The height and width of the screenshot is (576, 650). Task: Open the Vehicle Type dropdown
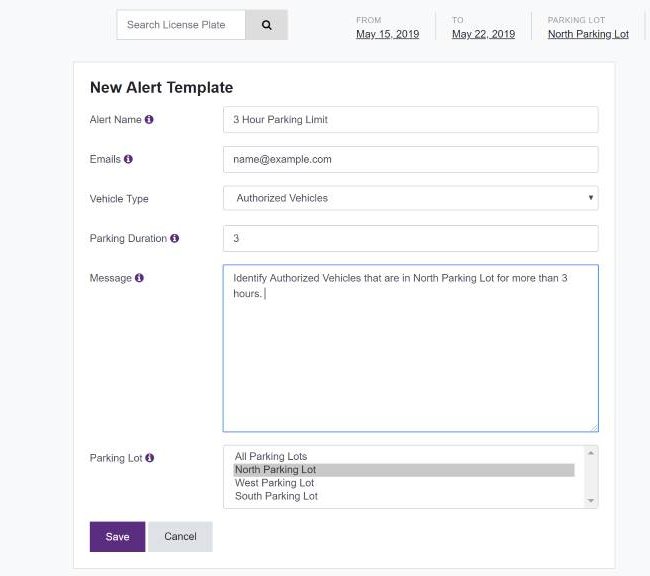click(410, 198)
